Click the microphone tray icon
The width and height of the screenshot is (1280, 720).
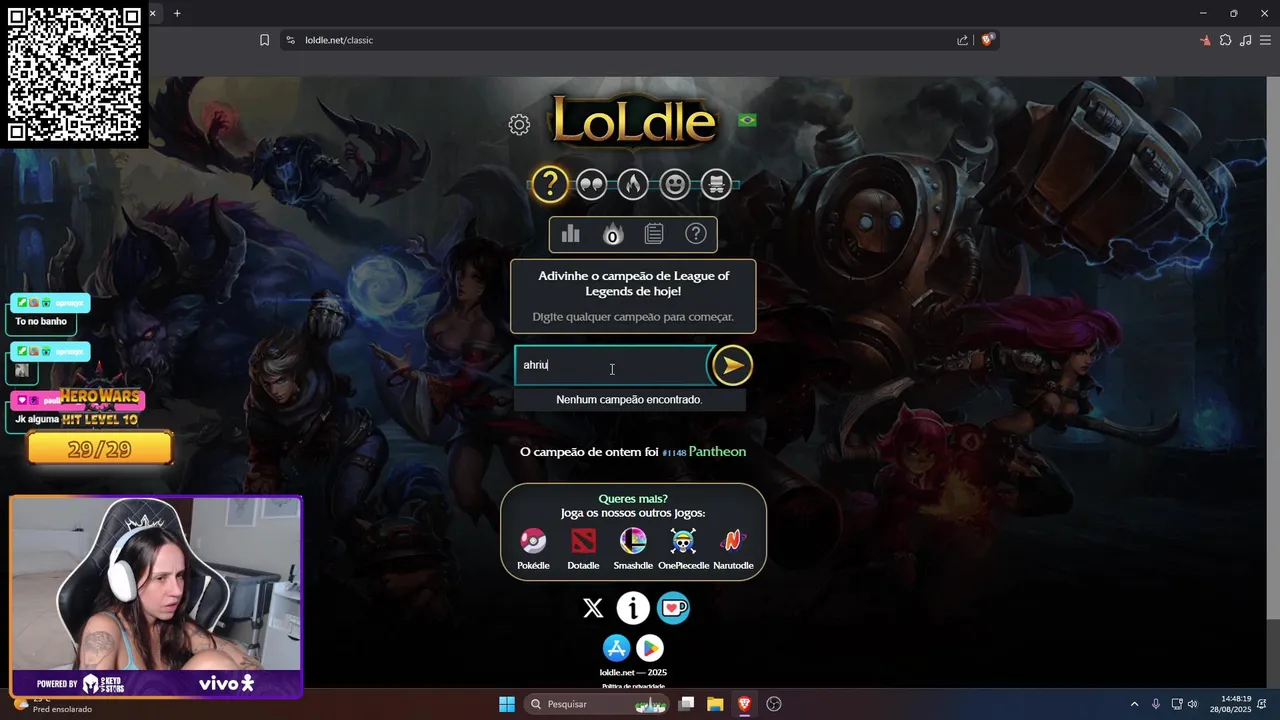1156,704
